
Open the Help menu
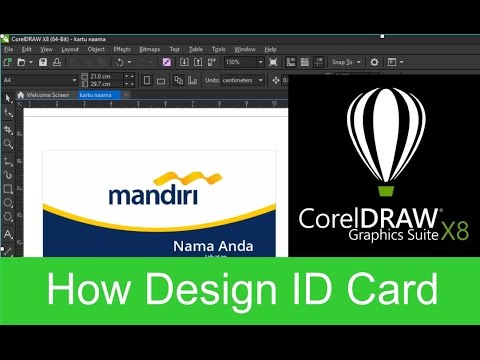pos(270,49)
